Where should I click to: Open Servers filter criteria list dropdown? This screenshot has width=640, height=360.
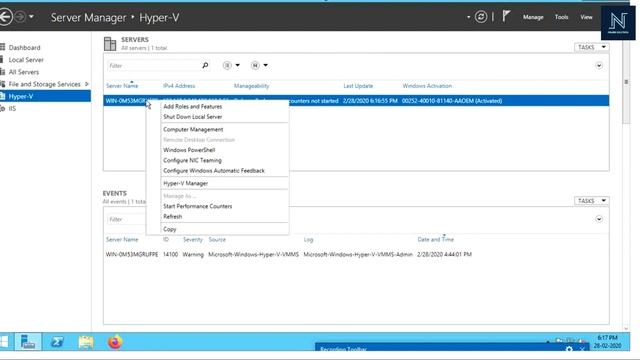pyautogui.click(x=231, y=65)
